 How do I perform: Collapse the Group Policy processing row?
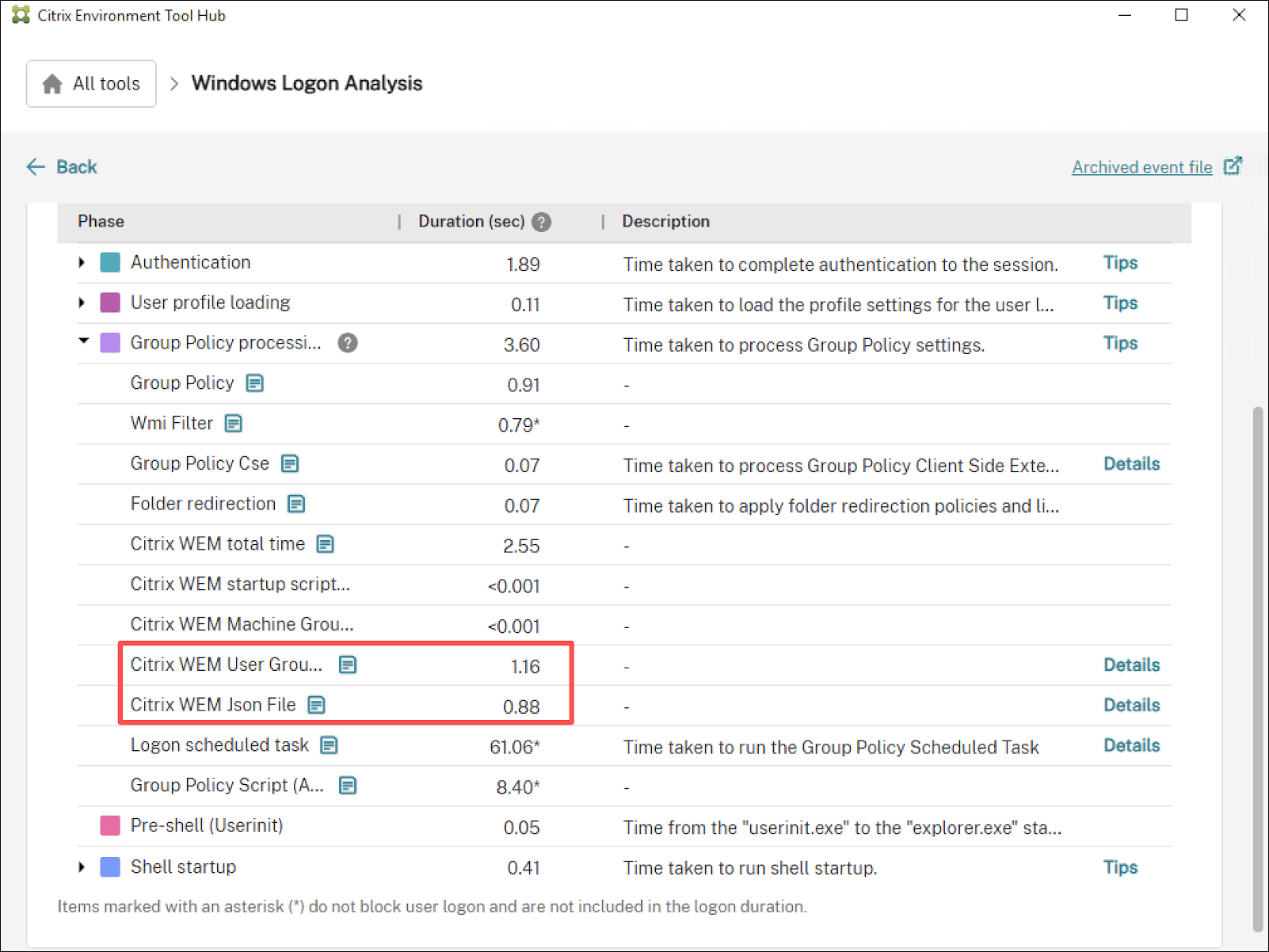[83, 341]
